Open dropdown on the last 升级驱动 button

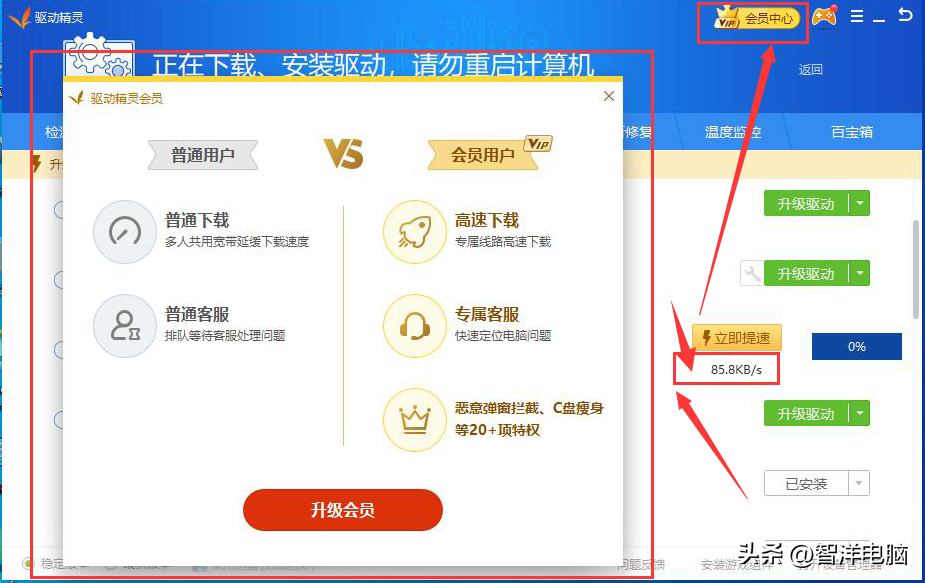[860, 413]
